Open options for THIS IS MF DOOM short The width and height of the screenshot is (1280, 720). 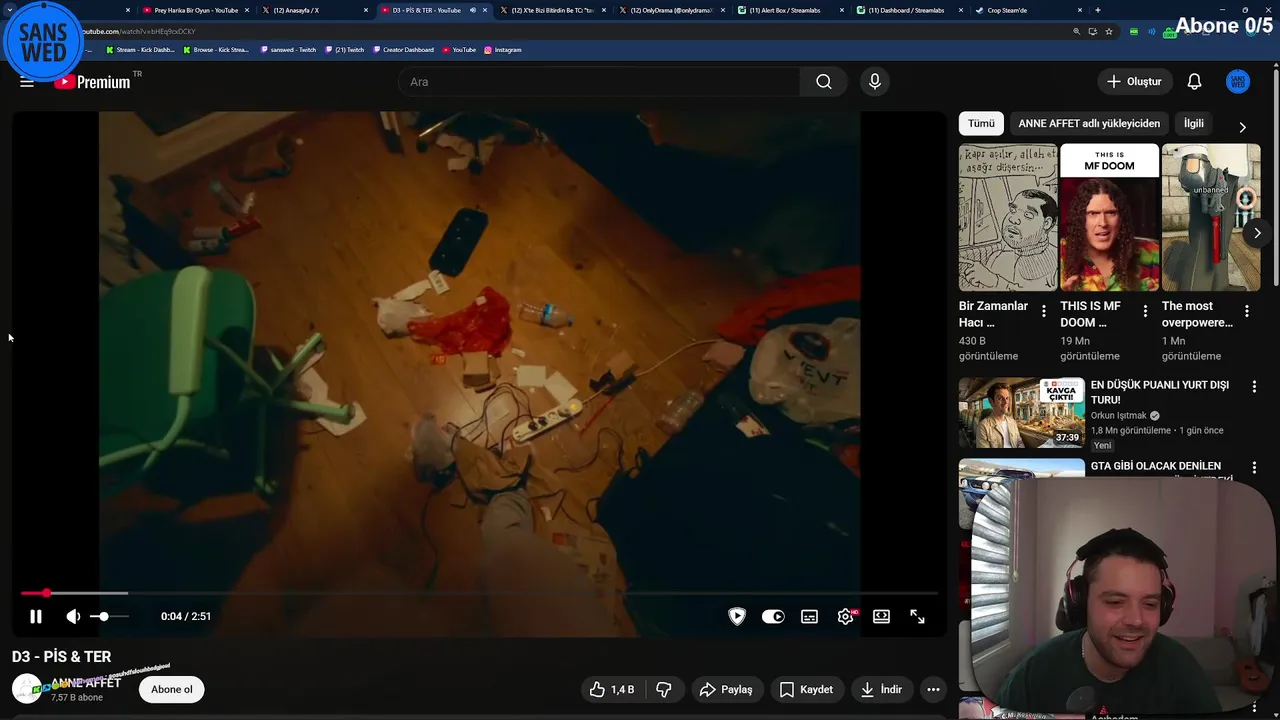click(1145, 311)
